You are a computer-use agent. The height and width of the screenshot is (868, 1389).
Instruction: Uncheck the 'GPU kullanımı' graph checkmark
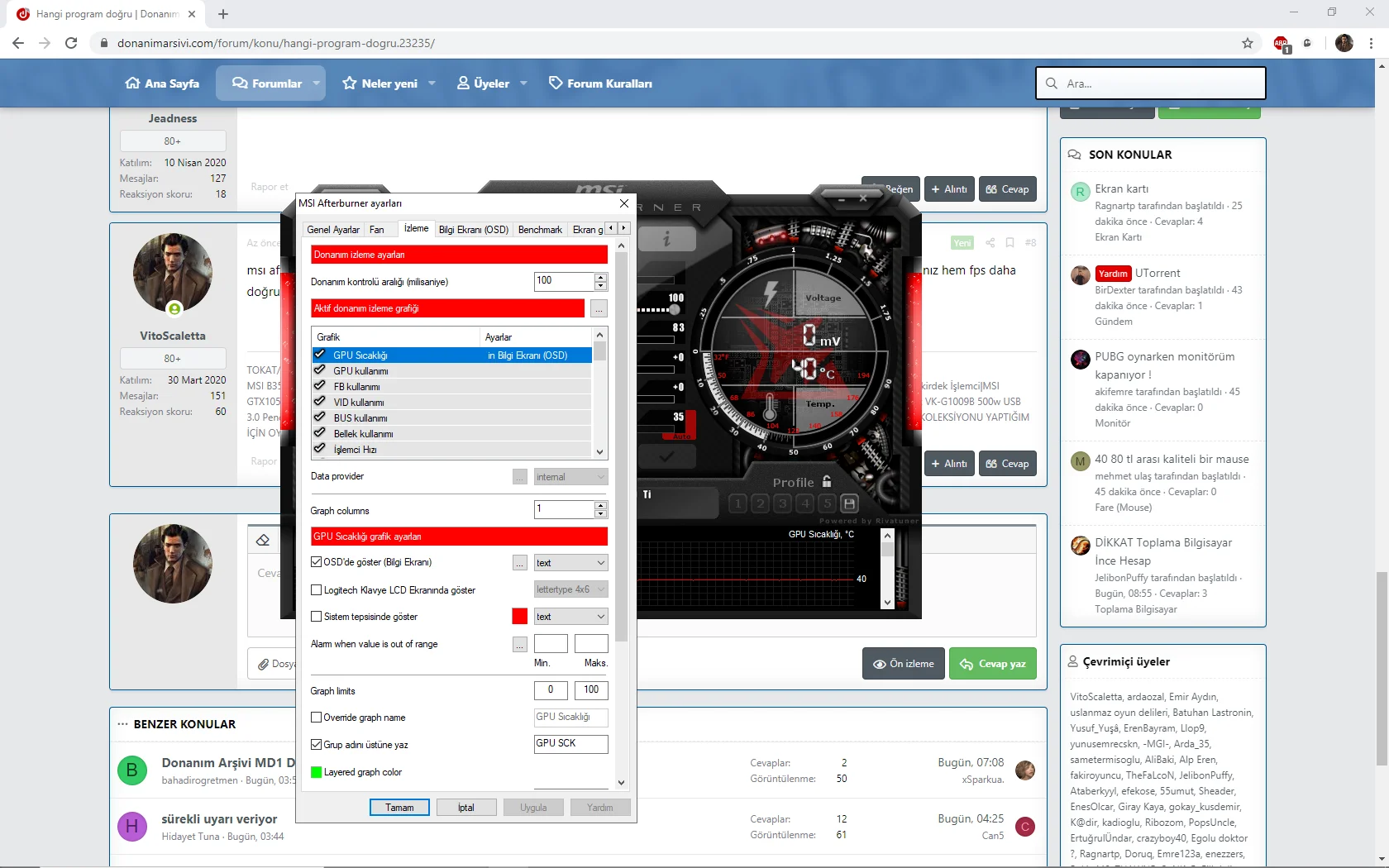pyautogui.click(x=320, y=370)
